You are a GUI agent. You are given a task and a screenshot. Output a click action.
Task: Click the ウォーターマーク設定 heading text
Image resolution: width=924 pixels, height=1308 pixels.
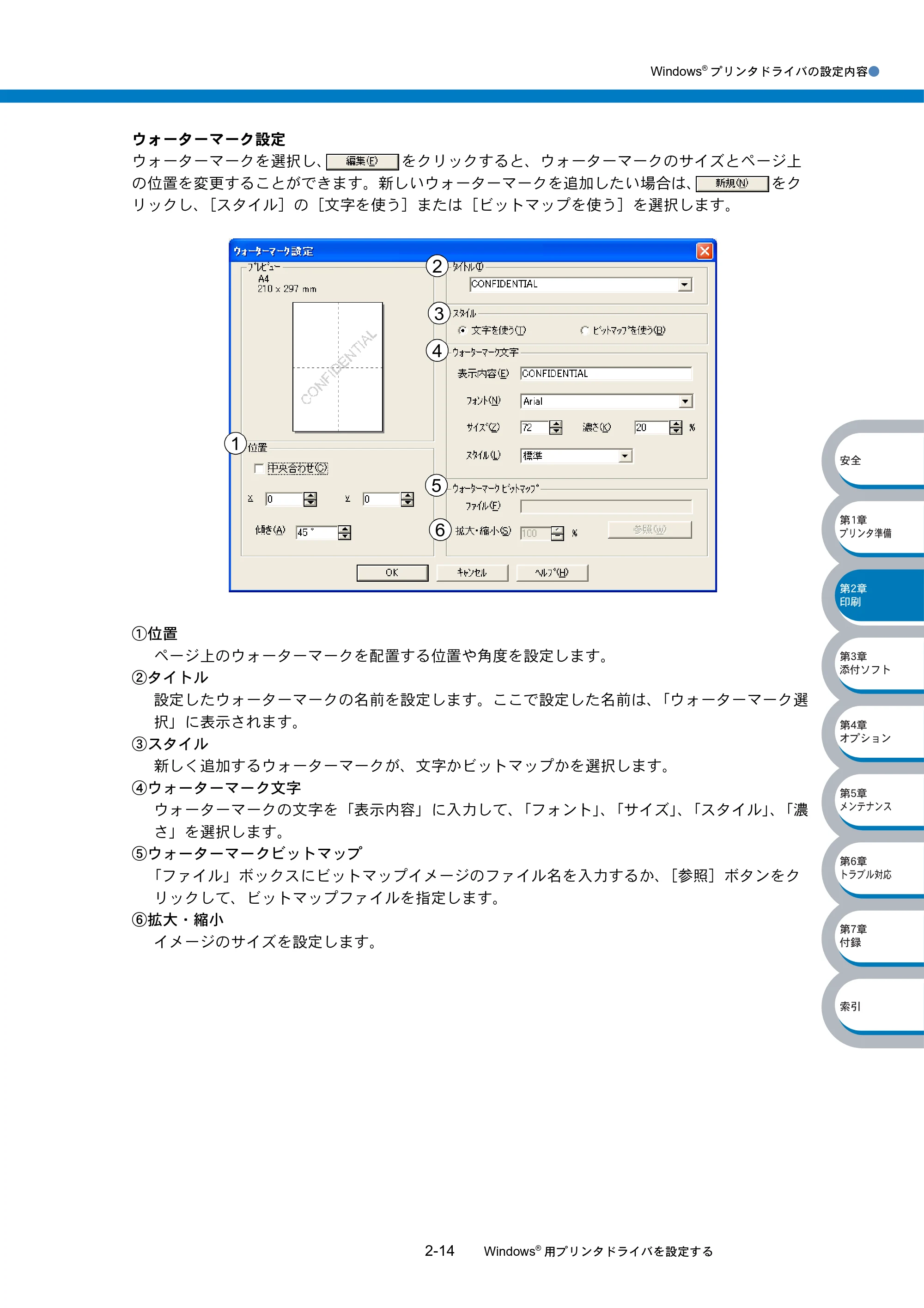point(208,140)
